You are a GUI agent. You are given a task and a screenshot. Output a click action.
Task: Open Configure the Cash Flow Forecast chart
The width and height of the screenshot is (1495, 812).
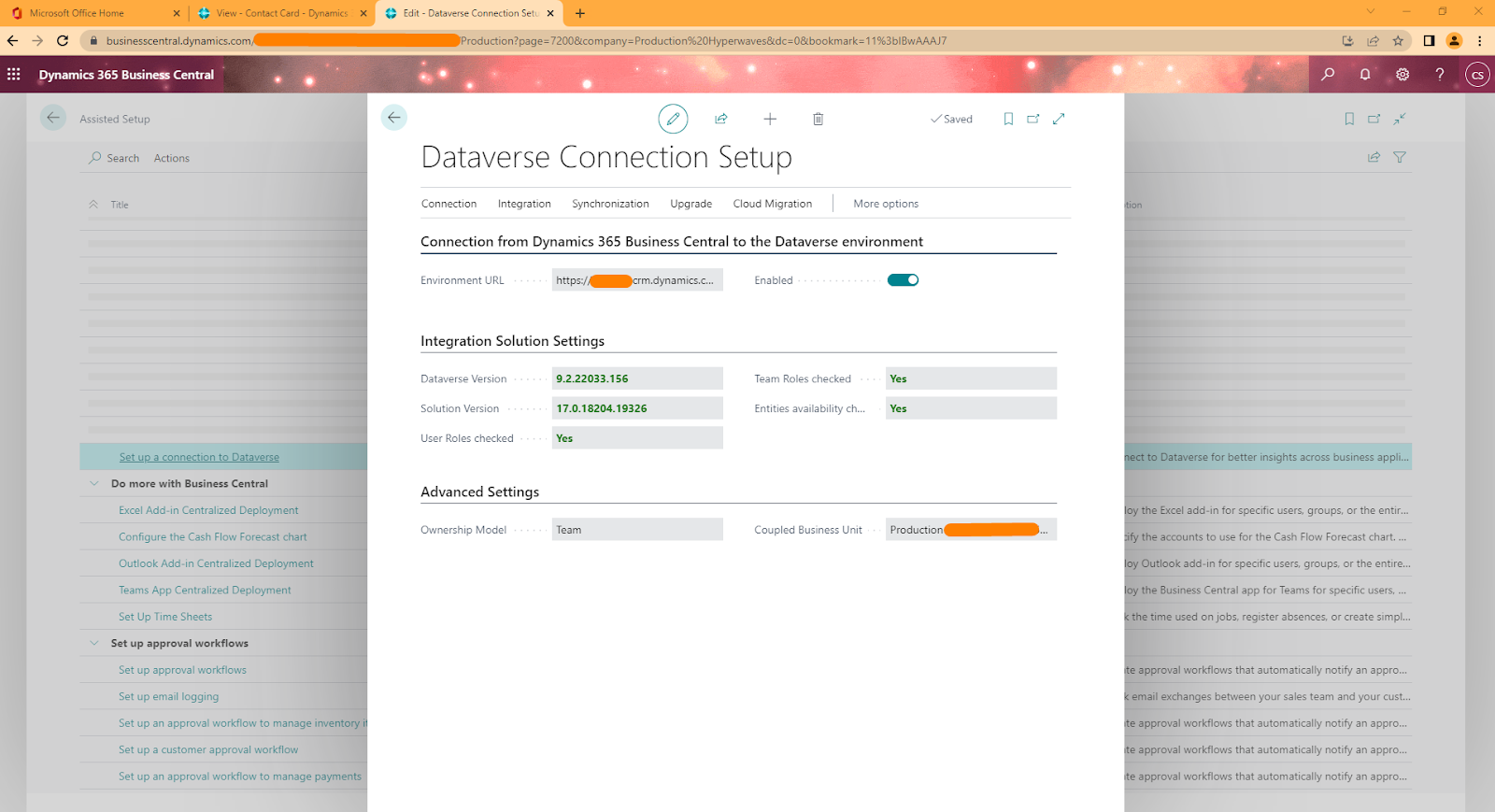point(213,536)
